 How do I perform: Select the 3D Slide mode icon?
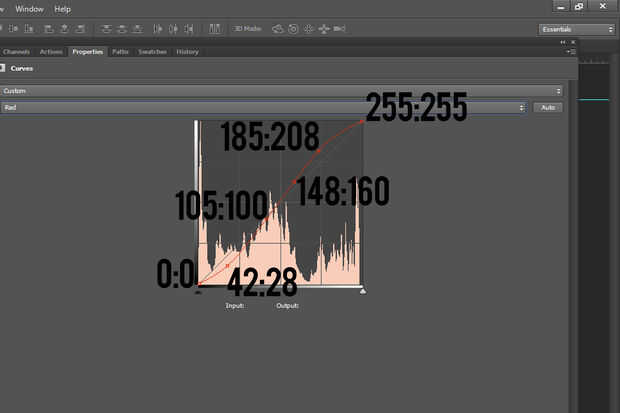pyautogui.click(x=324, y=29)
